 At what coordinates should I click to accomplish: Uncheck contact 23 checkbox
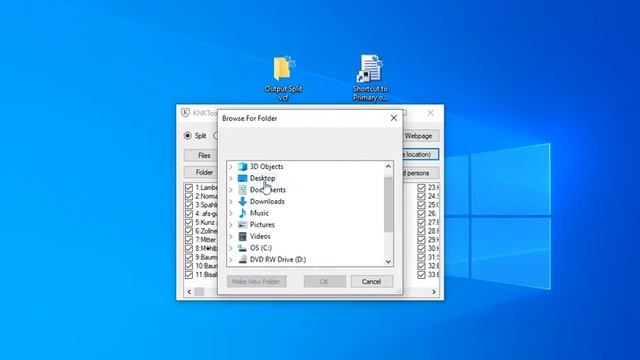pyautogui.click(x=421, y=188)
